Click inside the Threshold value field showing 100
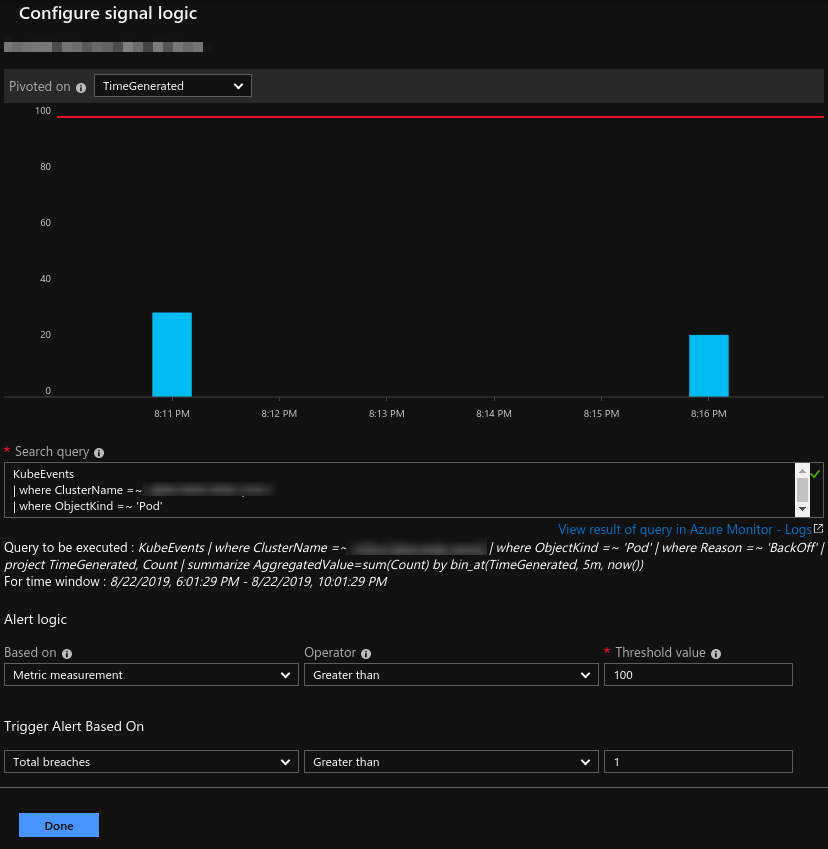 [698, 675]
